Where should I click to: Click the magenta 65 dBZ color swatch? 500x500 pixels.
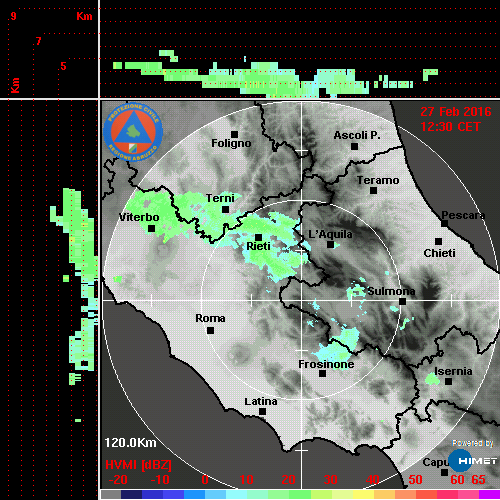489,494
